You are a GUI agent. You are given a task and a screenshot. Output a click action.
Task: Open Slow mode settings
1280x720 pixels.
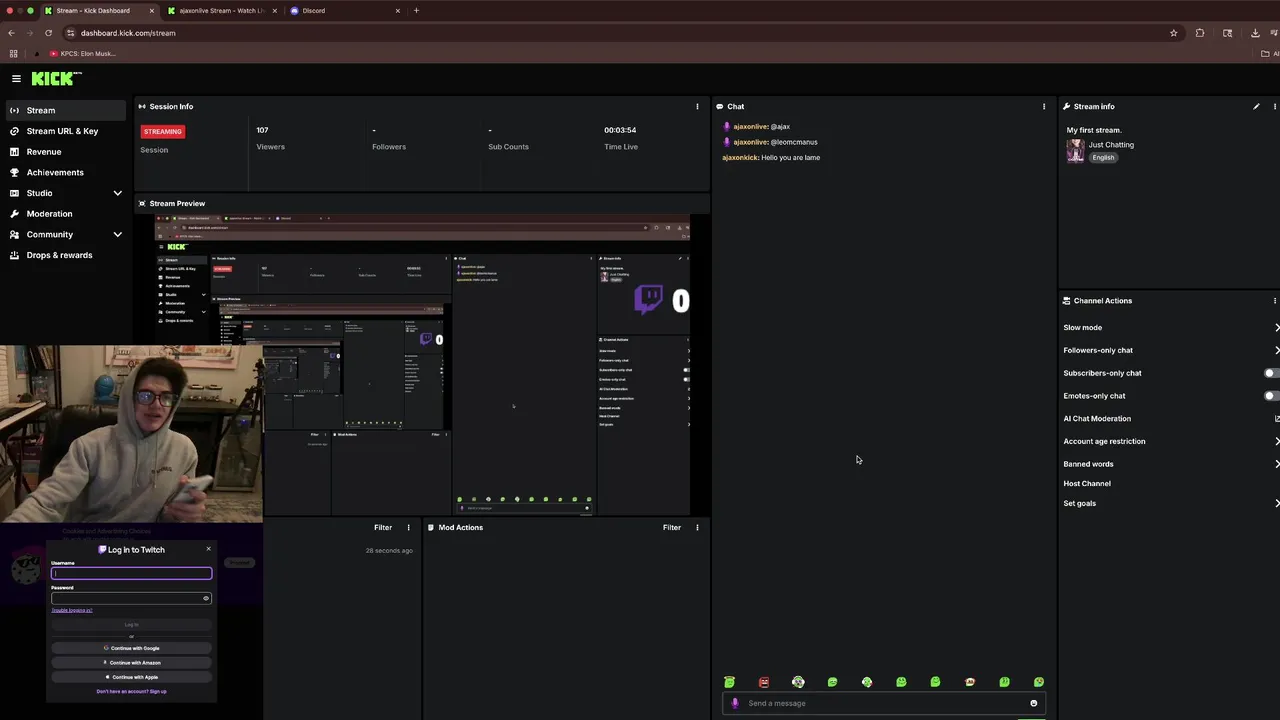pyautogui.click(x=1170, y=327)
